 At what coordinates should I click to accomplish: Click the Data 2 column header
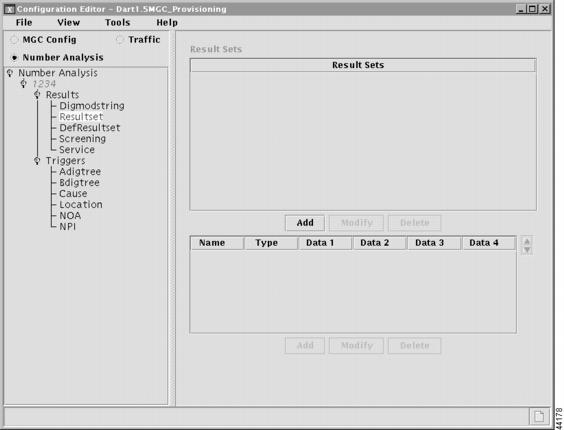coord(379,243)
